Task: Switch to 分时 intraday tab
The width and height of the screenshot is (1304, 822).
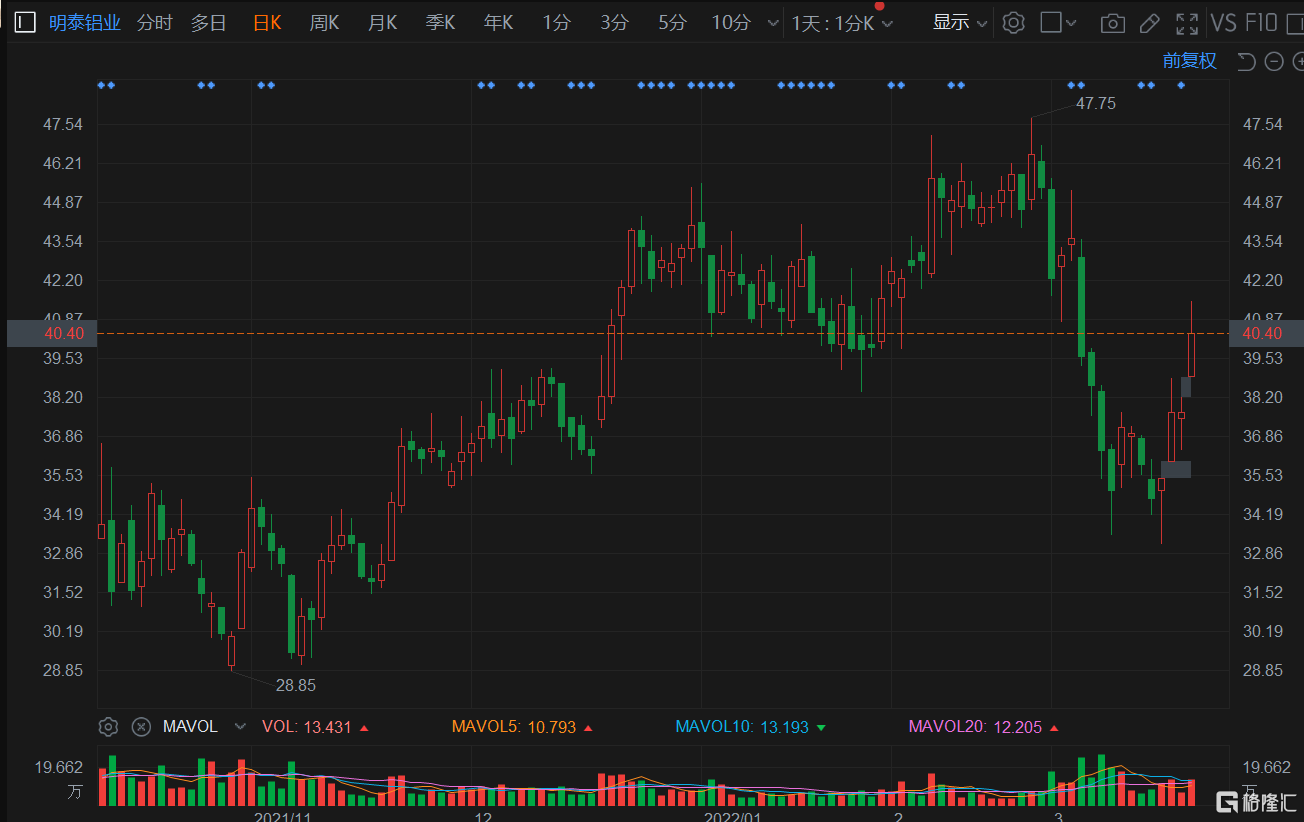Action: click(x=154, y=22)
